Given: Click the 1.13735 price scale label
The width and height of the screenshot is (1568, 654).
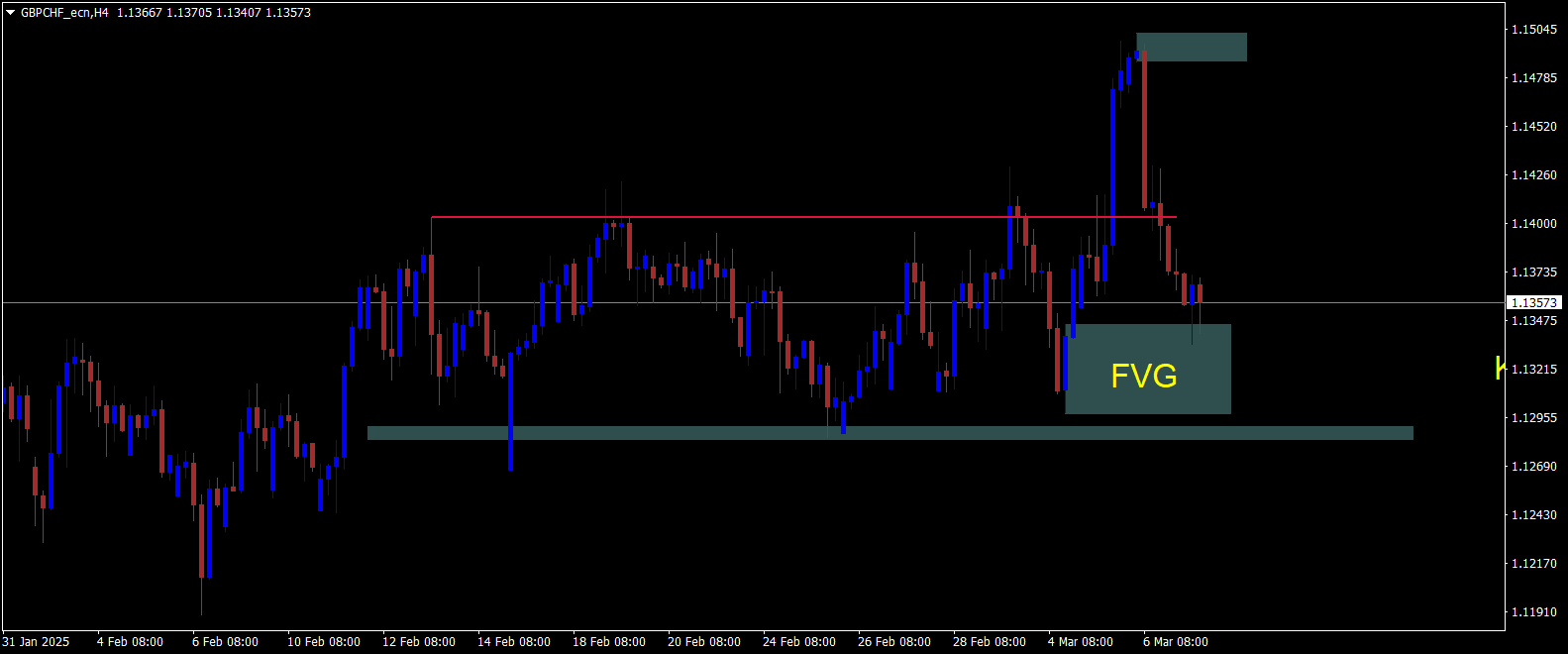Looking at the screenshot, I should tap(1533, 272).
